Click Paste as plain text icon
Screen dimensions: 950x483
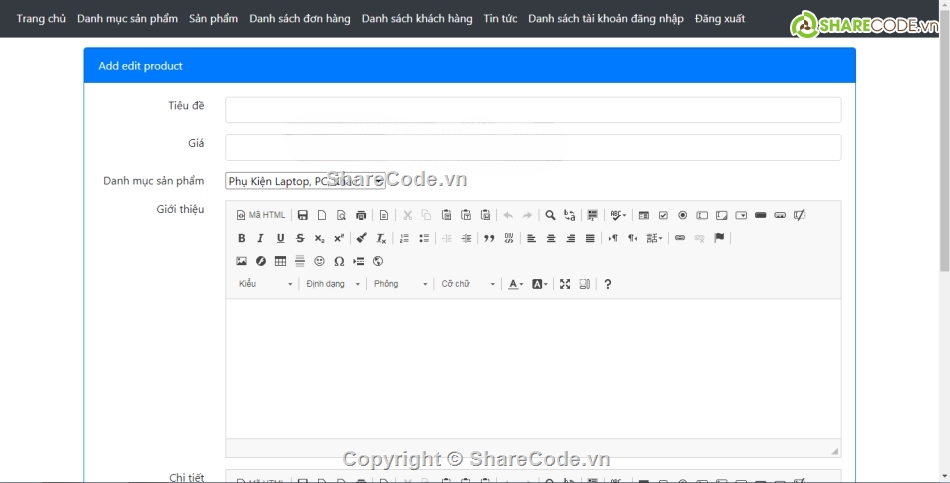466,215
